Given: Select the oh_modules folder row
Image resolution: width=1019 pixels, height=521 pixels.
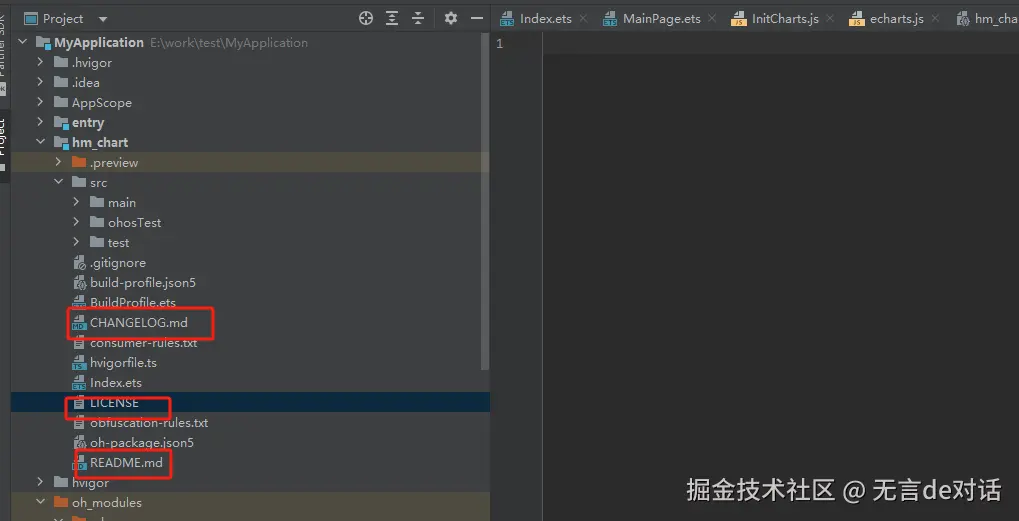Looking at the screenshot, I should [x=250, y=502].
